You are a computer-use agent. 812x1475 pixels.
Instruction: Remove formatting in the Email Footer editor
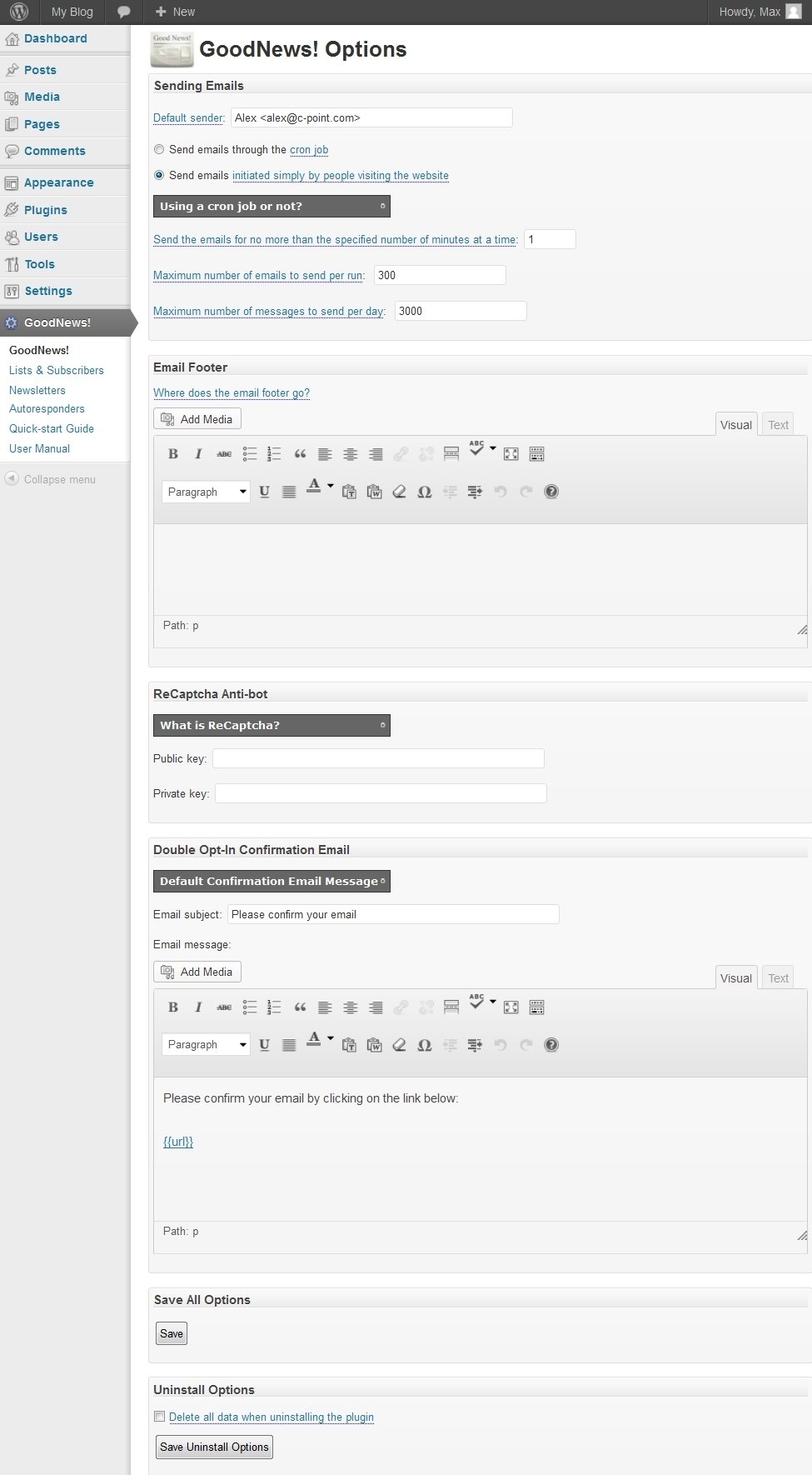(x=399, y=492)
